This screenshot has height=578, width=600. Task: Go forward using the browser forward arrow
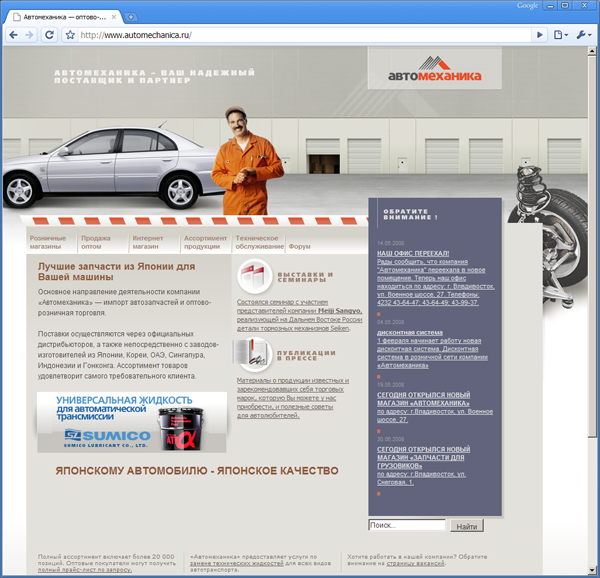(x=29, y=35)
